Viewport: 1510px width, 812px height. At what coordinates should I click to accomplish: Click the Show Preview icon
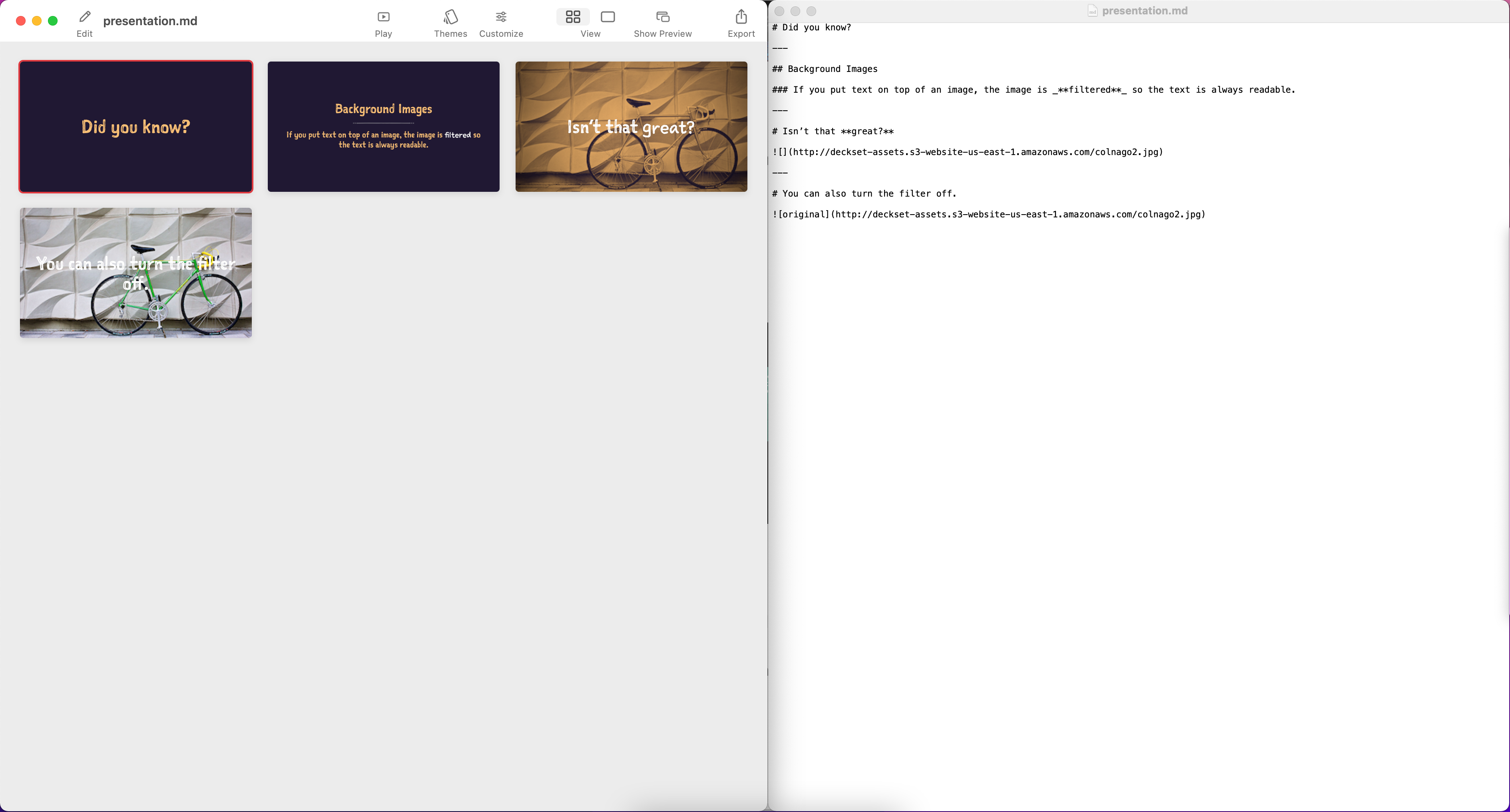pyautogui.click(x=662, y=17)
